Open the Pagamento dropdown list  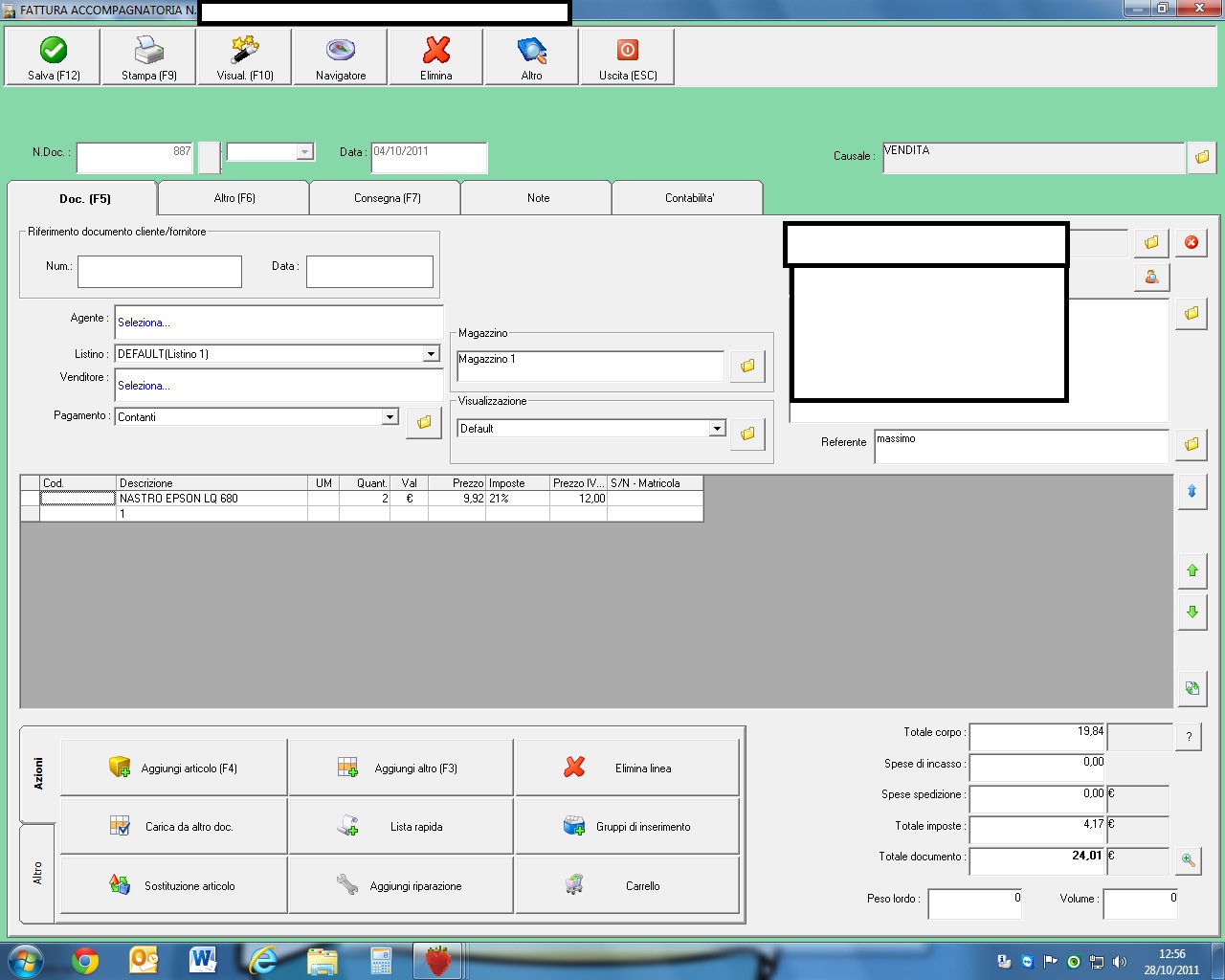pos(390,417)
